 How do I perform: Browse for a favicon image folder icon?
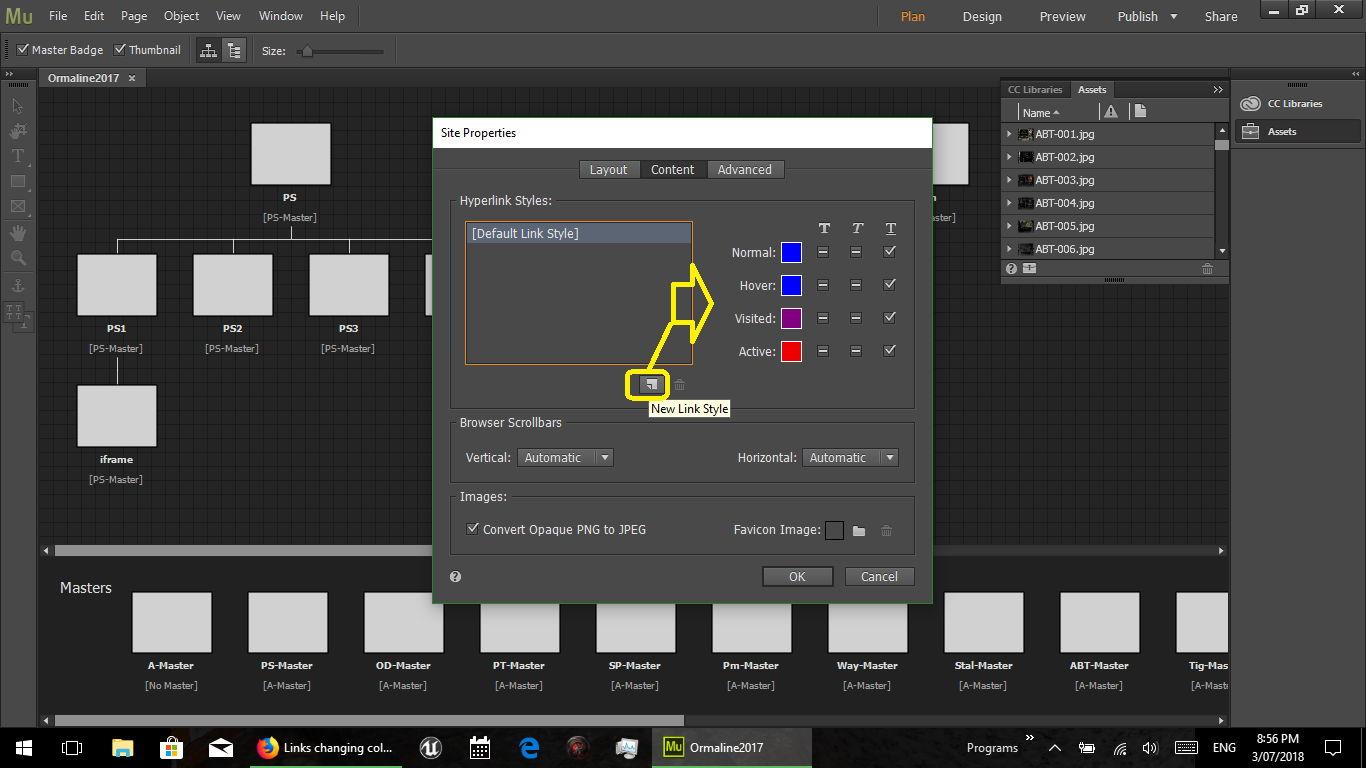[859, 531]
